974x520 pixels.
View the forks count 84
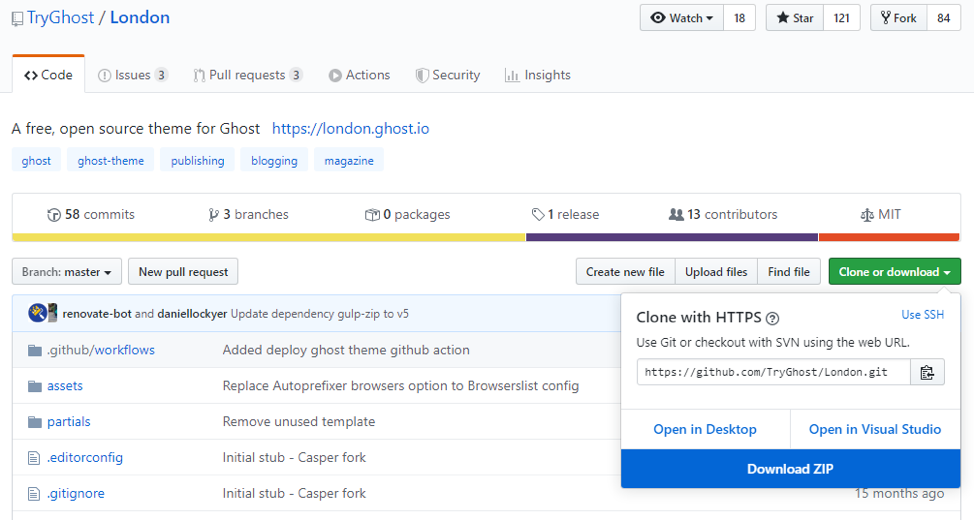coord(944,18)
